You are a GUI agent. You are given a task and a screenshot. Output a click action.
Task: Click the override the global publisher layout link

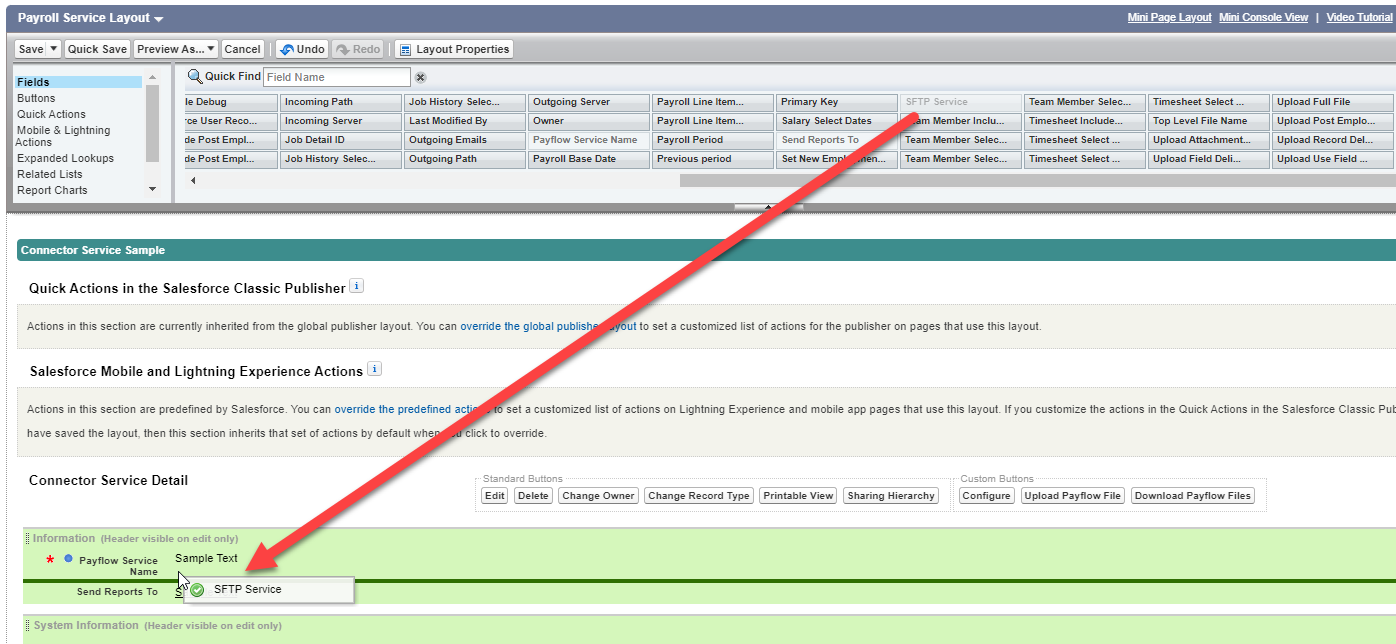[548, 326]
